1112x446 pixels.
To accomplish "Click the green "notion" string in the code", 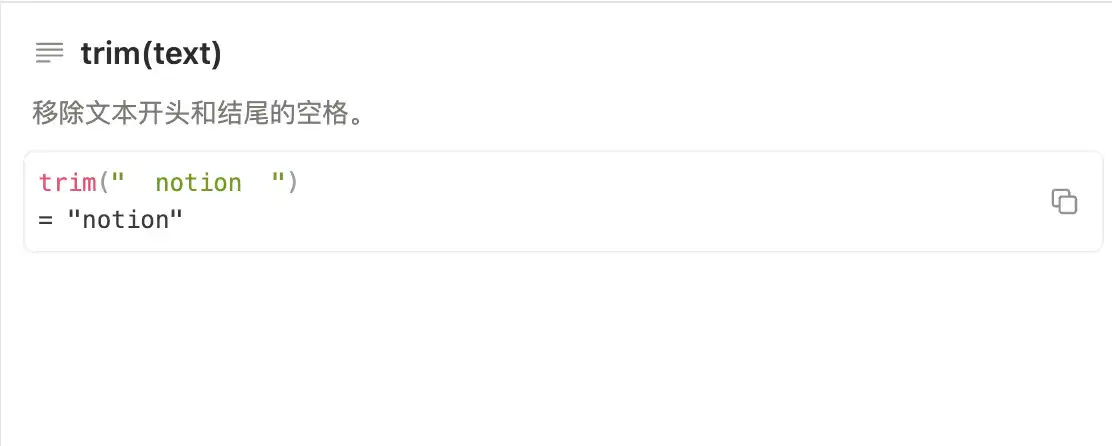I will point(199,183).
